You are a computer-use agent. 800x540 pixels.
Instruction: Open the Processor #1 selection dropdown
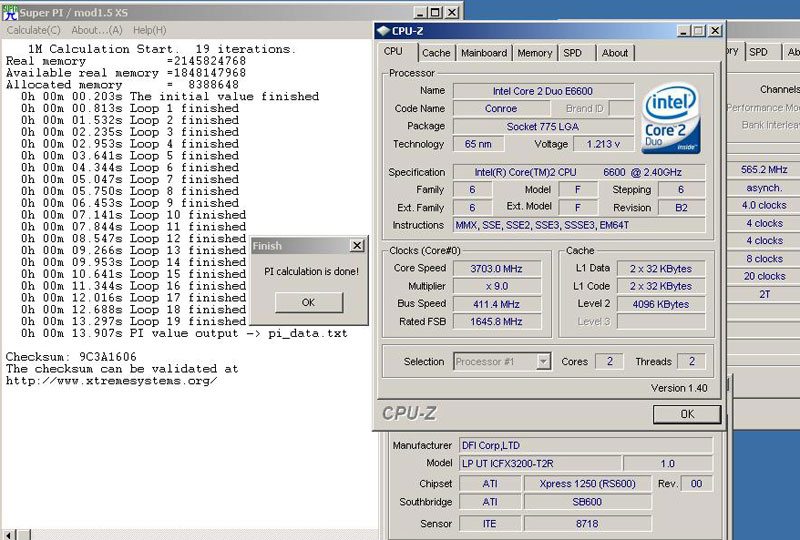pos(544,362)
